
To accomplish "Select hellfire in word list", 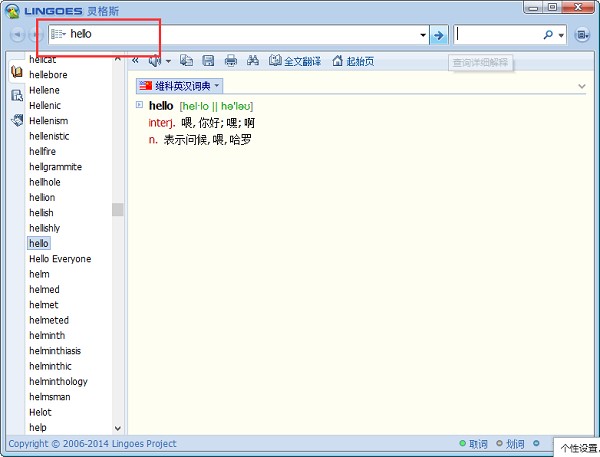I will 42,151.
